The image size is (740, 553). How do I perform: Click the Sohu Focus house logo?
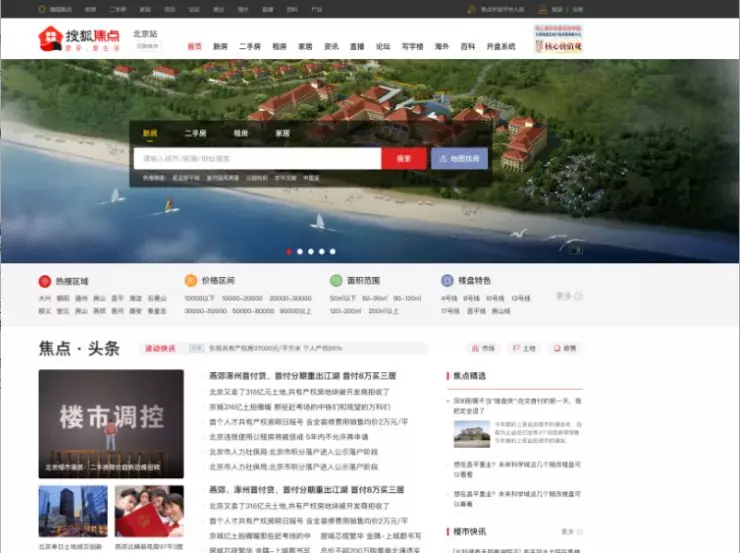pyautogui.click(x=50, y=38)
